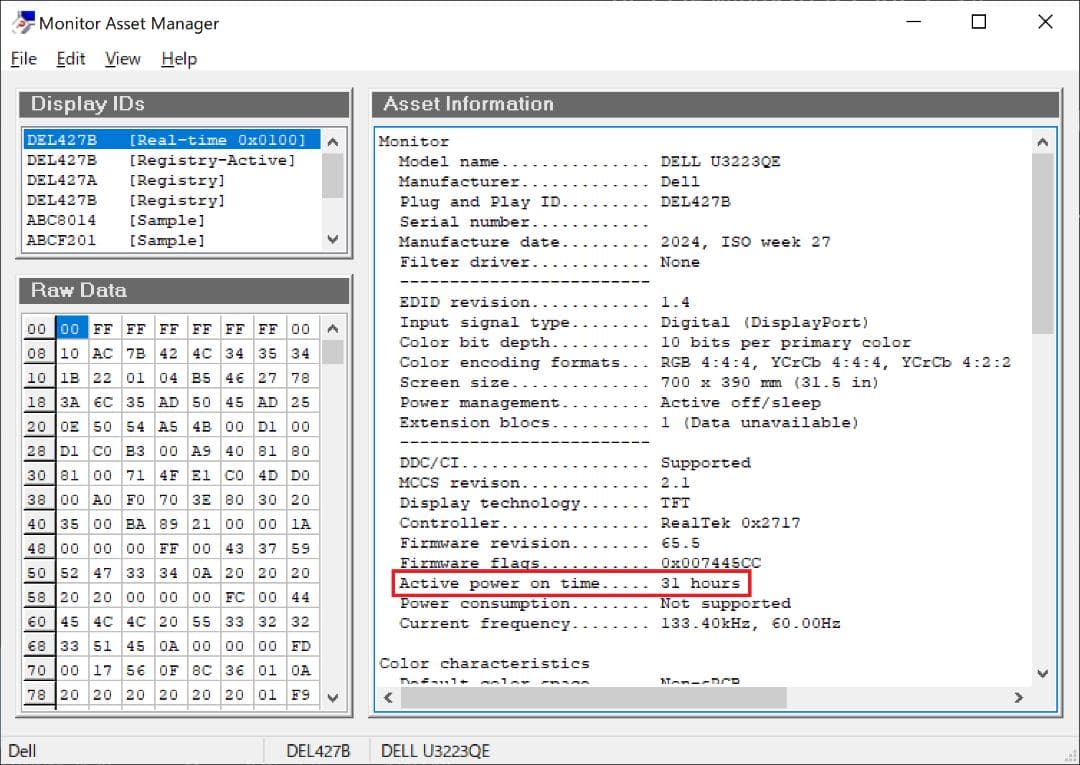Viewport: 1080px width, 765px height.
Task: Click the Display IDs scrollbar thumb
Action: pyautogui.click(x=333, y=176)
